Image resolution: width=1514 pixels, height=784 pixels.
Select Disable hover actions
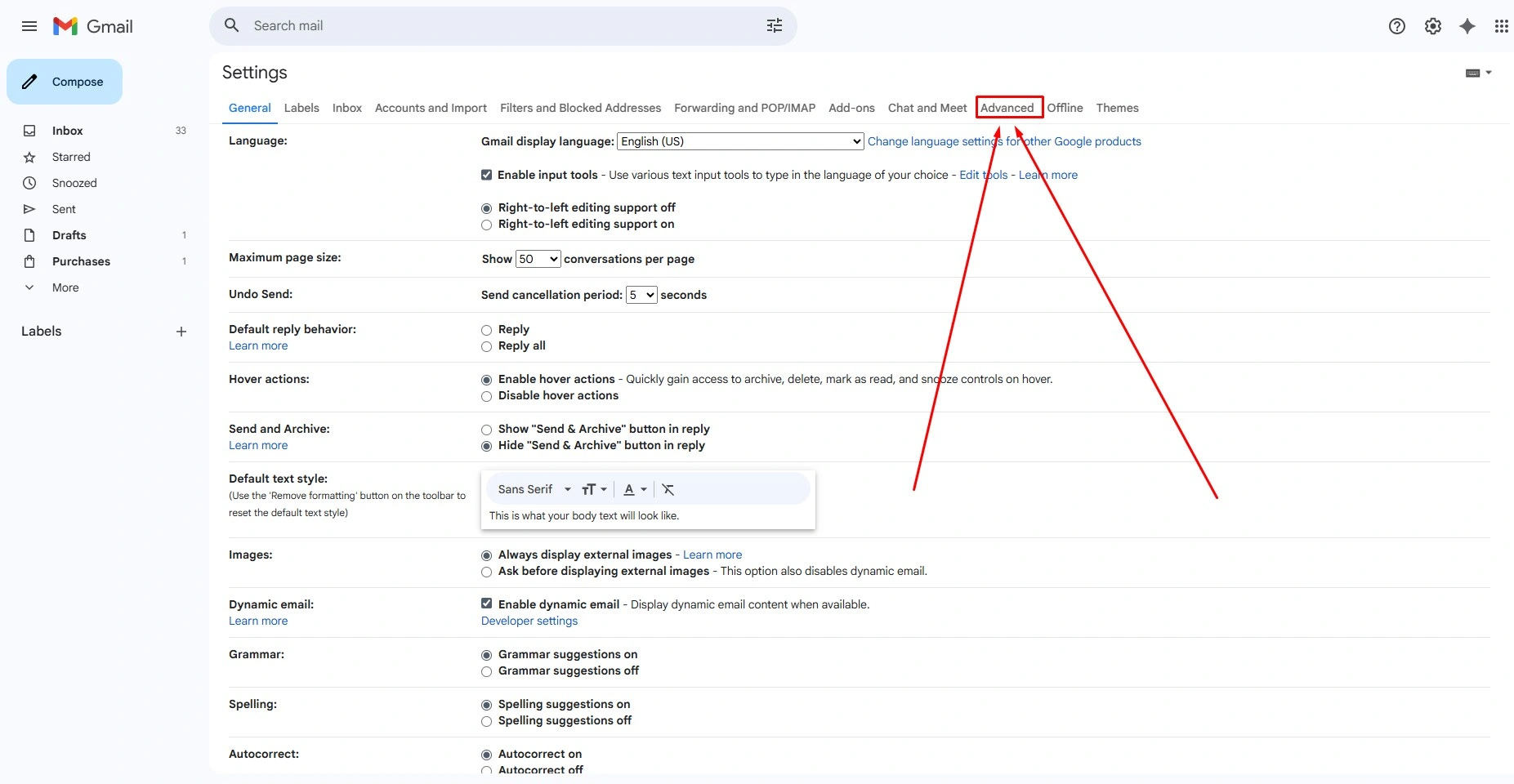487,396
